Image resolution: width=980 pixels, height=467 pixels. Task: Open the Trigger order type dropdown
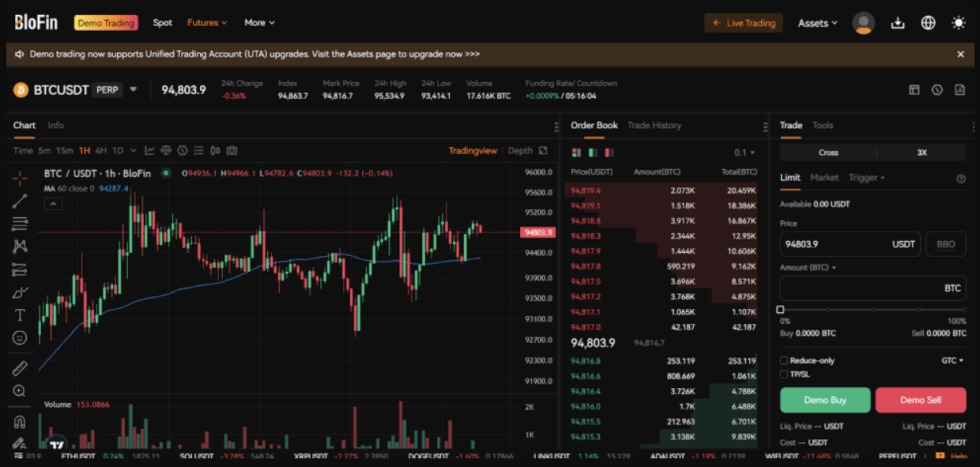[x=866, y=178]
